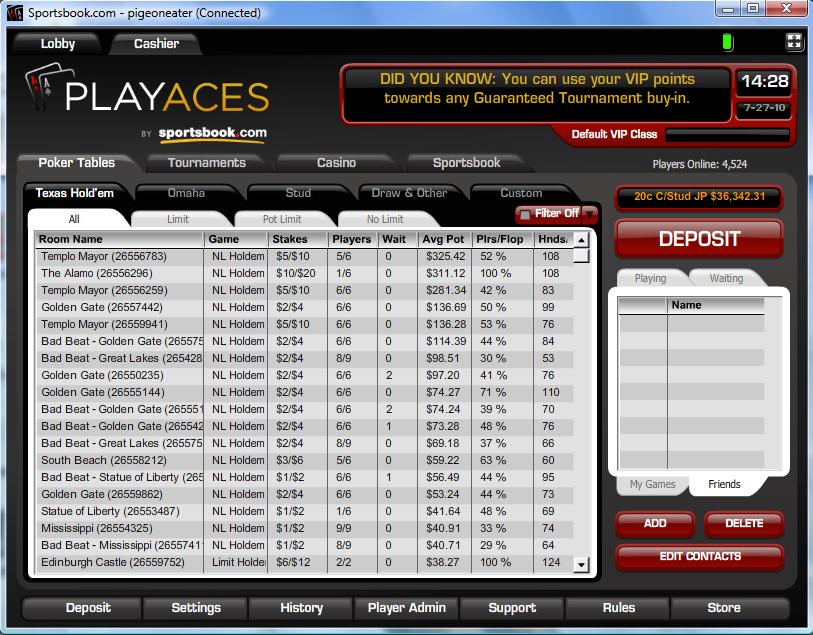Open Player Admin
The height and width of the screenshot is (635, 813).
(x=406, y=608)
